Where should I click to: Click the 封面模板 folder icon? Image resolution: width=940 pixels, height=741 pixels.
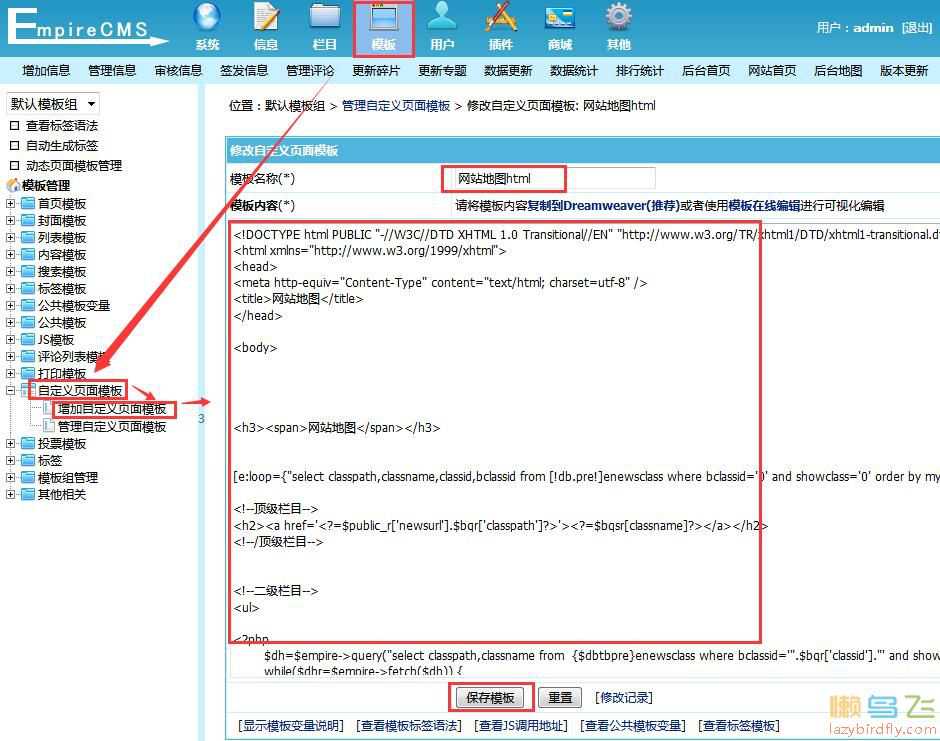(x=28, y=221)
